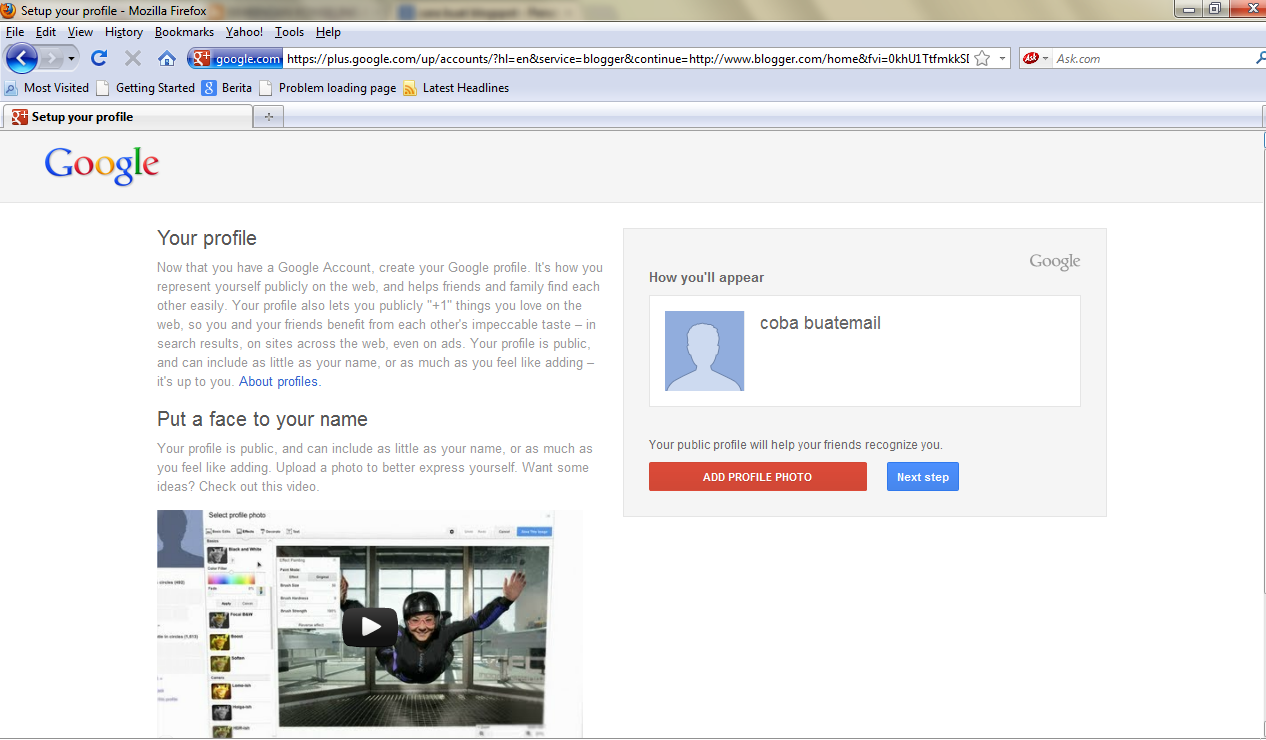Click the grayed forward arrow button
Viewport: 1266px width, 740px height.
51,58
